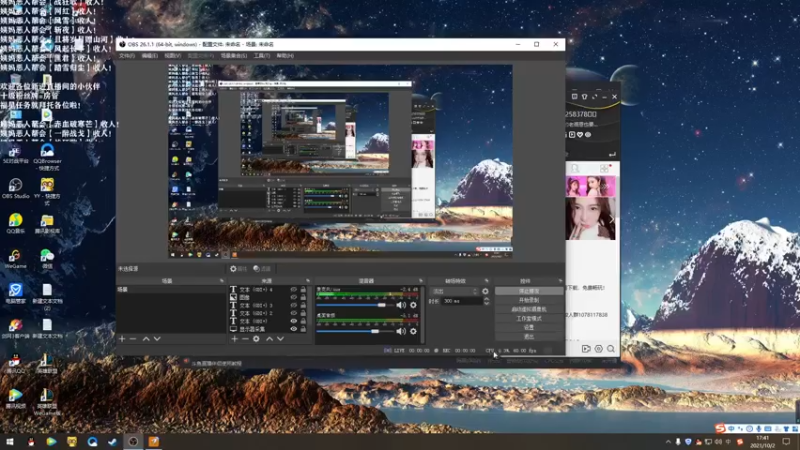This screenshot has width=800, height=450.
Task: Open the 淡出 transition dropdown
Action: 455,291
